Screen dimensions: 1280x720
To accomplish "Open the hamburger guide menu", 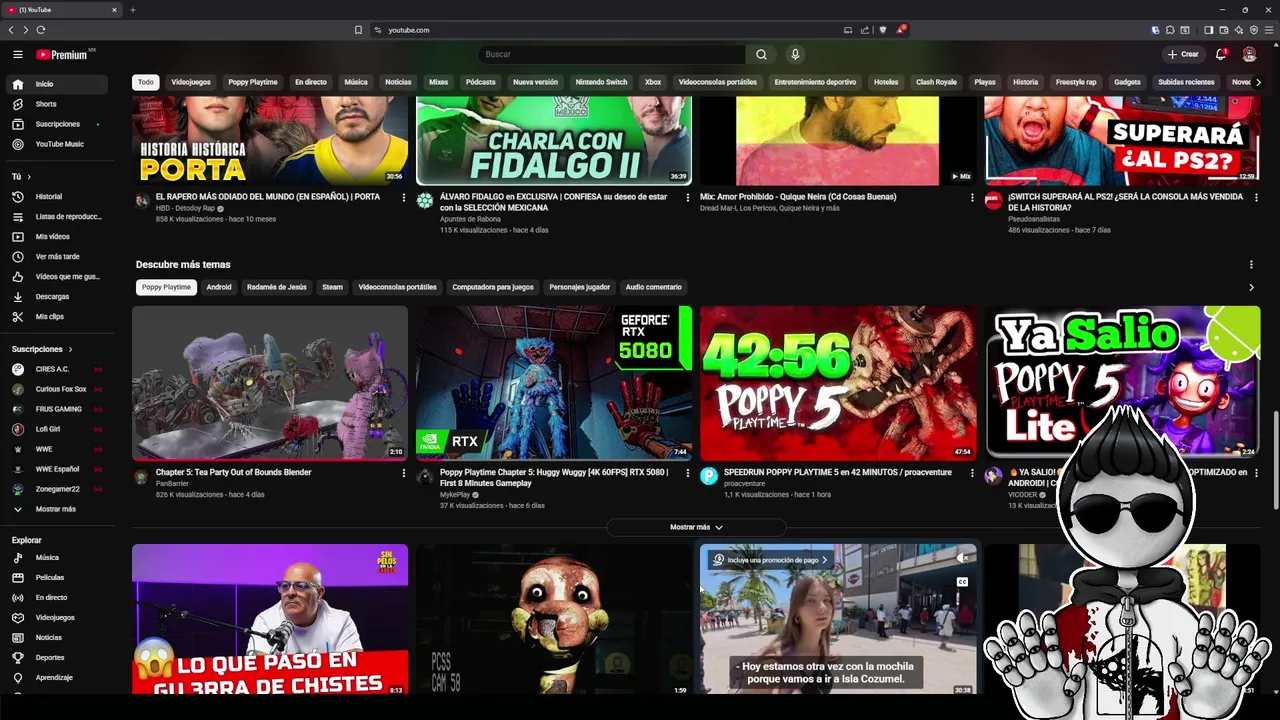I will [x=18, y=54].
